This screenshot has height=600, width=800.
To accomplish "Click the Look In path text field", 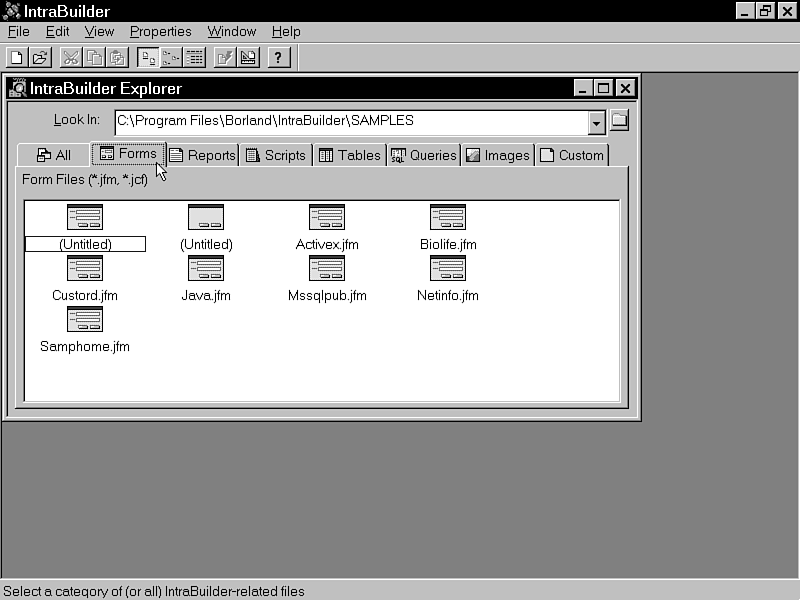I will click(350, 122).
